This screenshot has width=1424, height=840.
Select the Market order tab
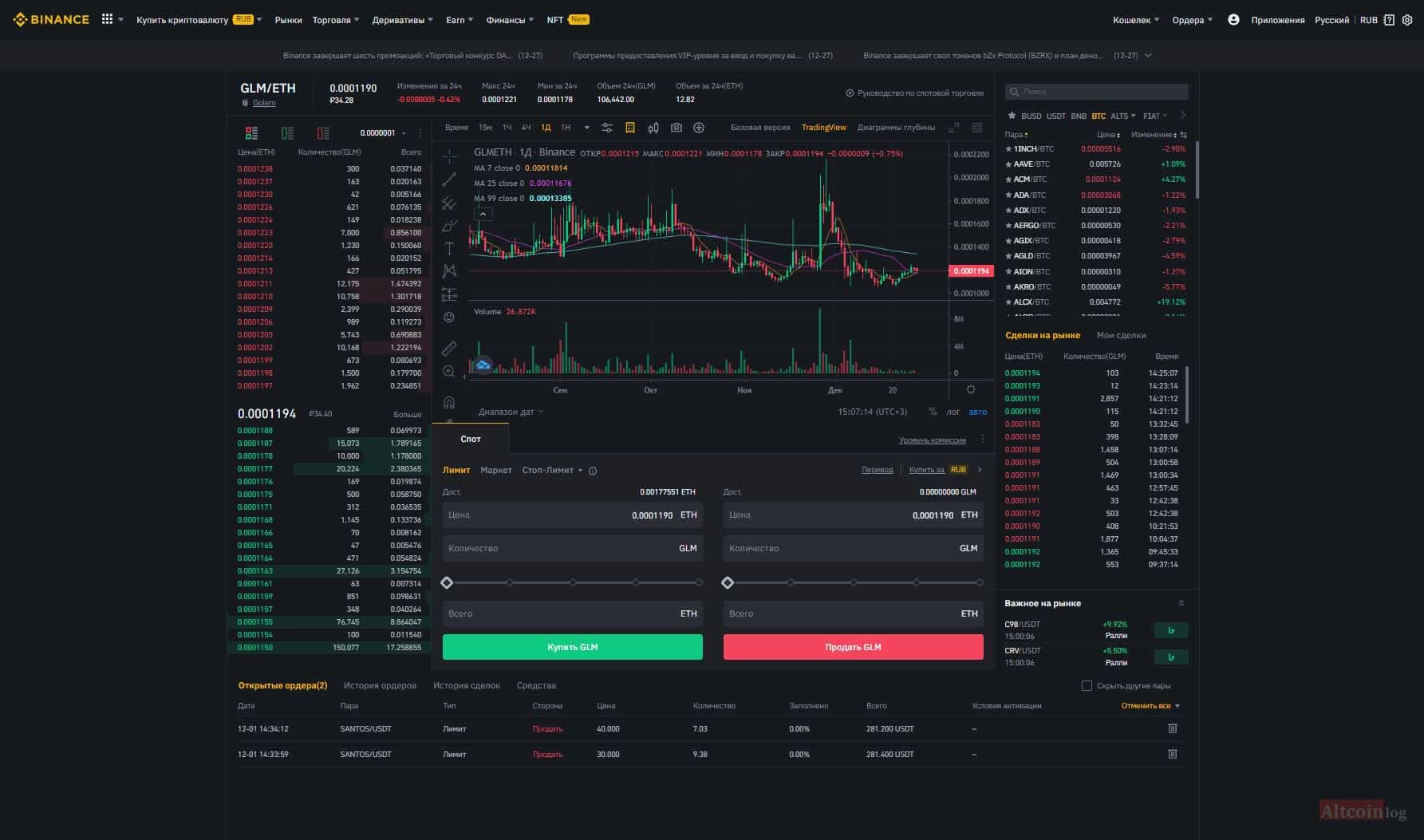pos(496,471)
